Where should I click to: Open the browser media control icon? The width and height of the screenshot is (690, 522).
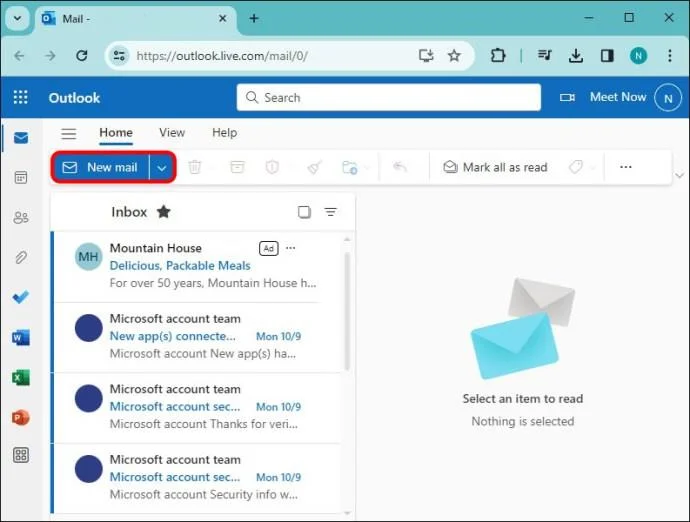coord(544,55)
